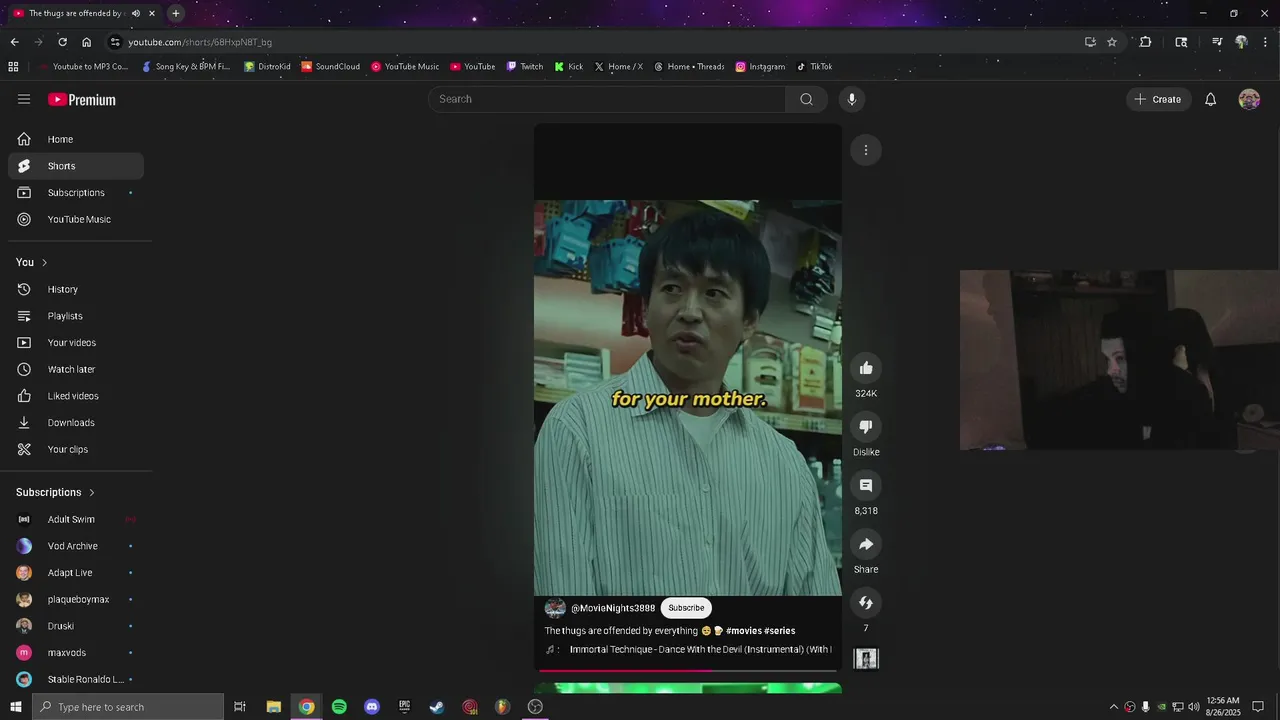Open Epic Games Launcher from taskbar
This screenshot has width=1280, height=720.
coord(404,707)
